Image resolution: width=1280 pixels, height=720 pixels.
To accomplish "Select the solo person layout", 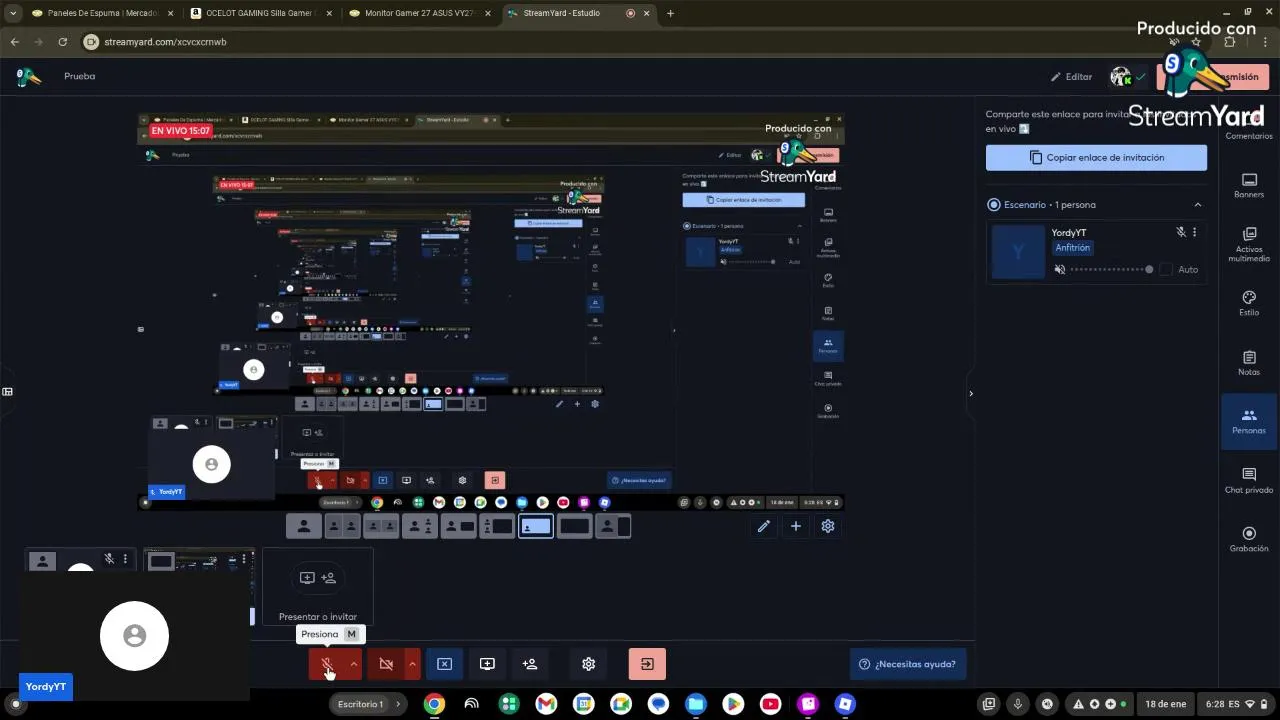I will tap(304, 526).
